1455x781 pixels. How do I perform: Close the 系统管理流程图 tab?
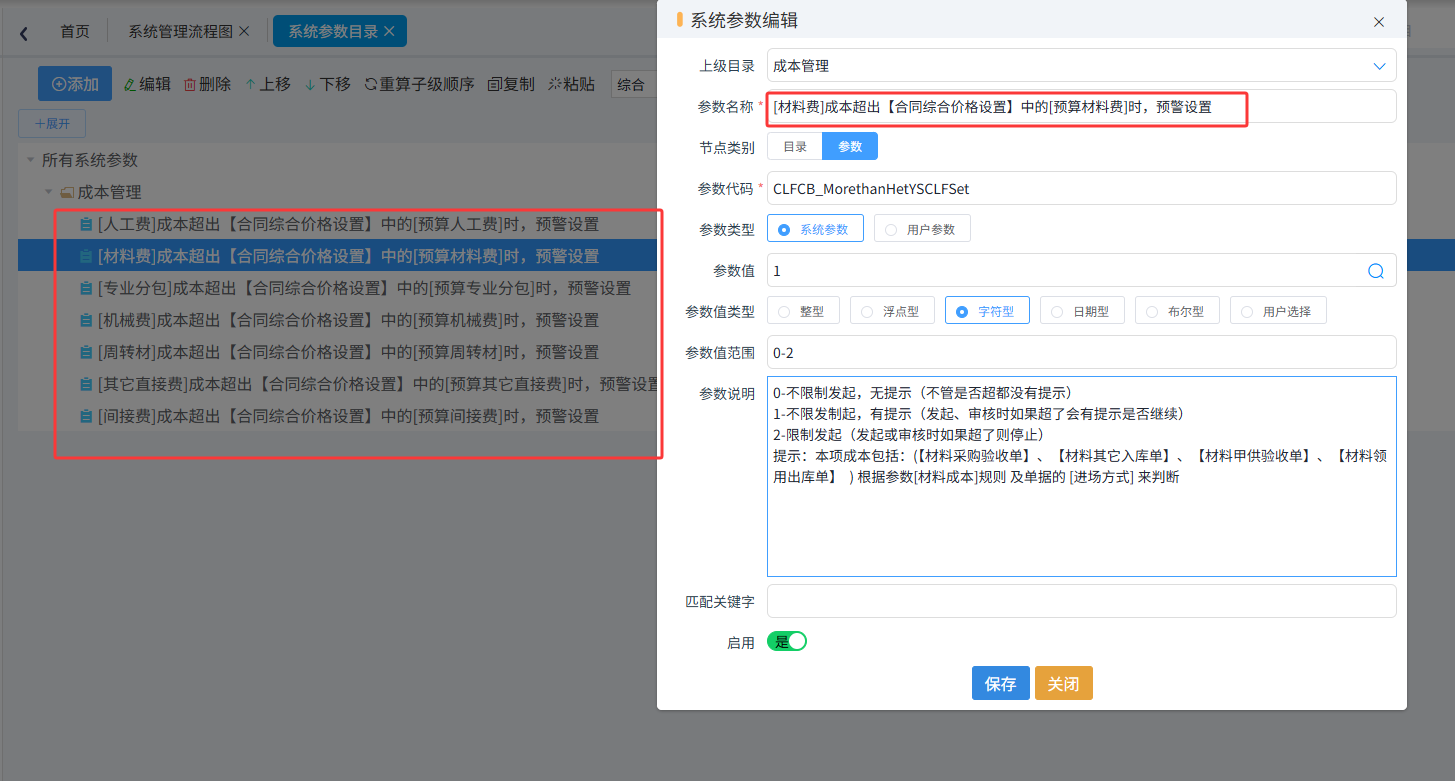click(244, 31)
